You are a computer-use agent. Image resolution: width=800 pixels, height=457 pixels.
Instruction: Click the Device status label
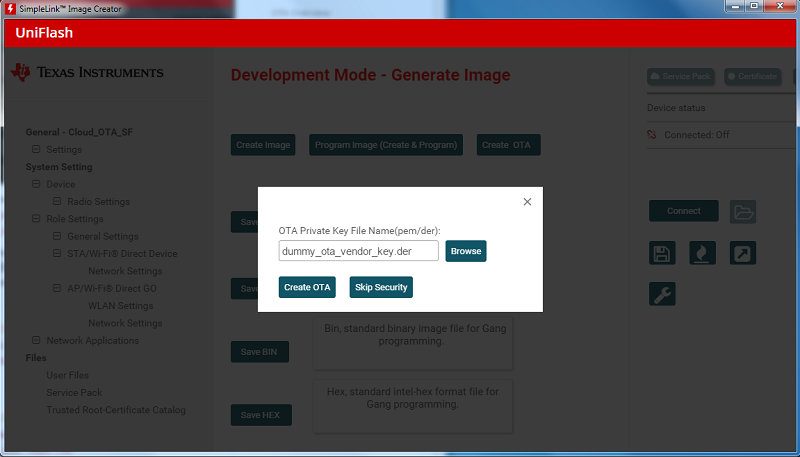pyautogui.click(x=676, y=108)
